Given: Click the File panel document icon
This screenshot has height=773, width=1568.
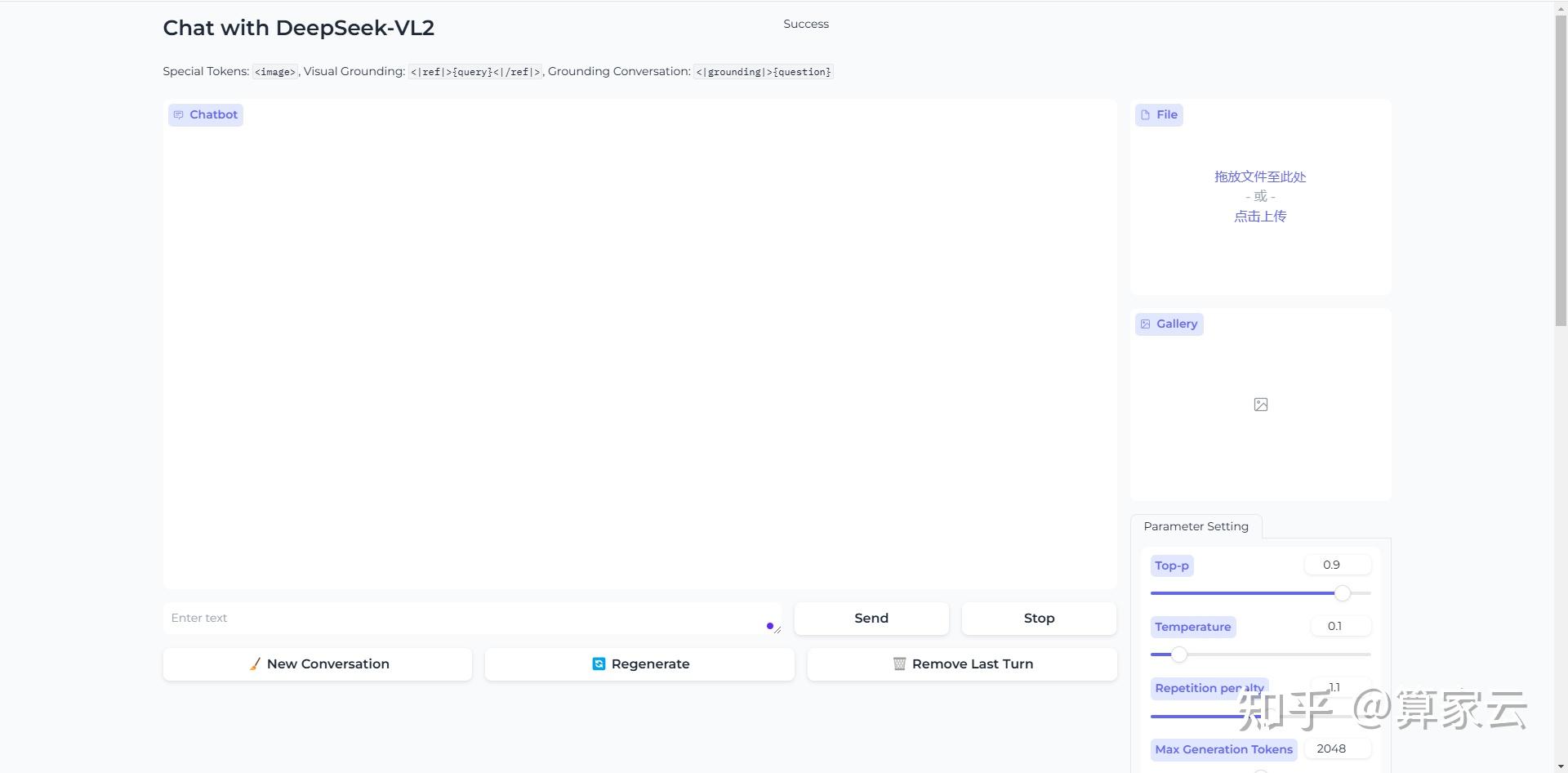Looking at the screenshot, I should 1146,115.
